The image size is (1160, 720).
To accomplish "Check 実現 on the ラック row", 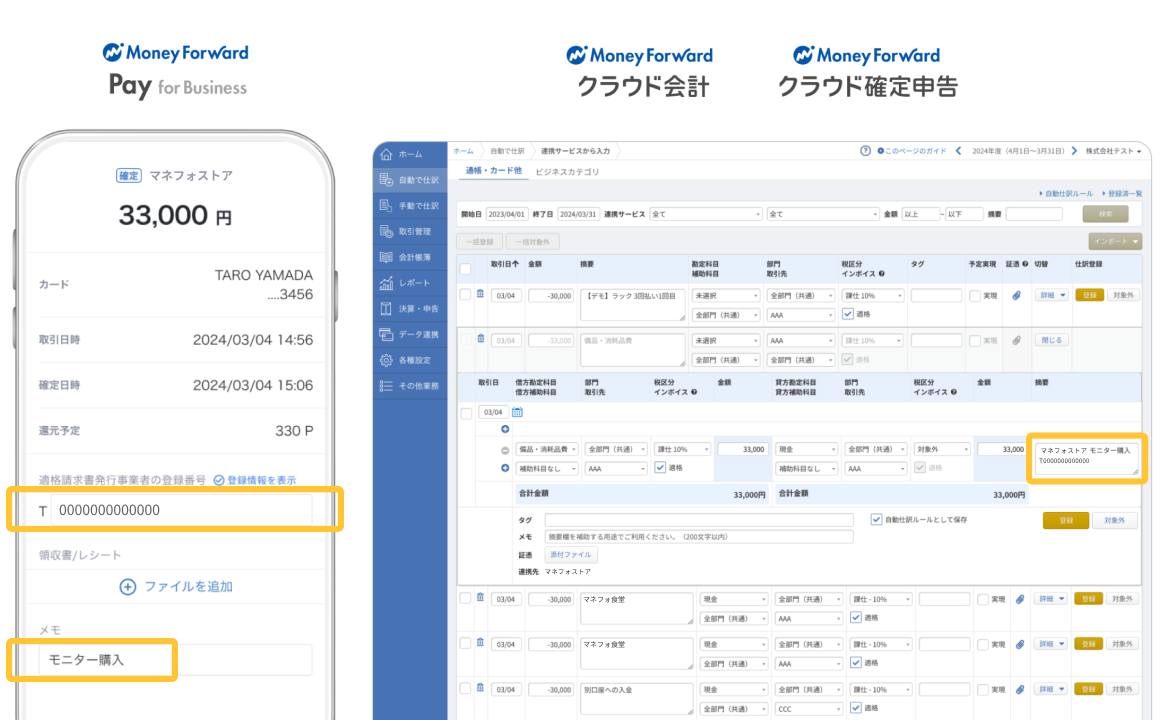I will 975,296.
